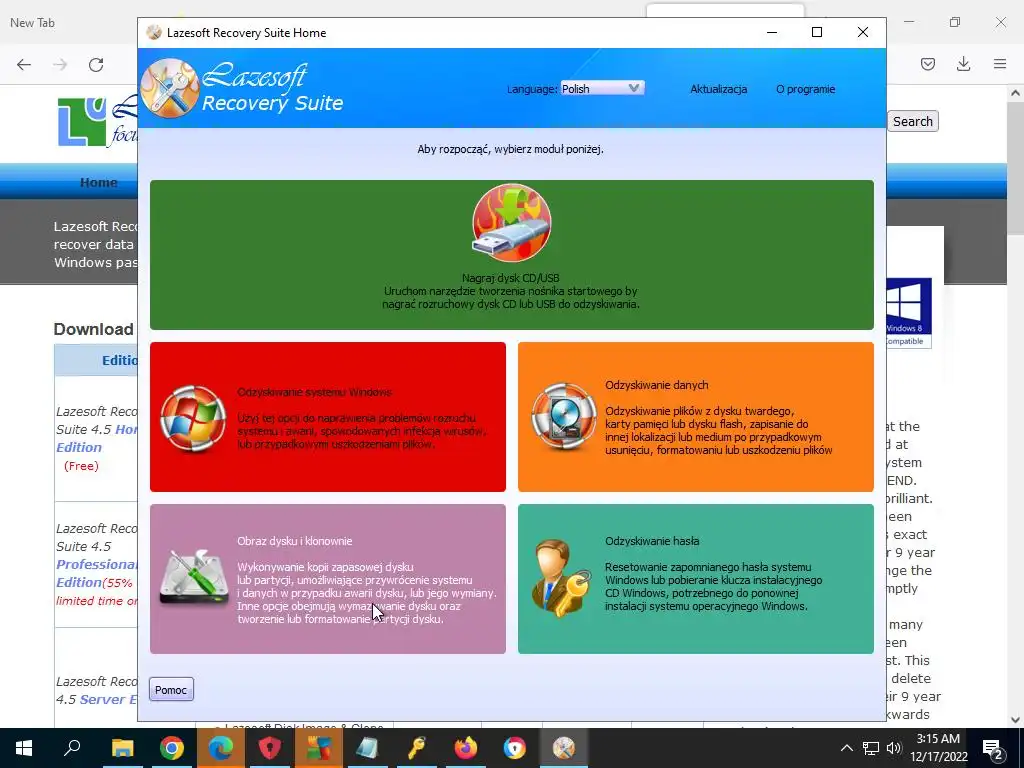Select the Nagraj dysk CD/USB module title

tap(511, 278)
